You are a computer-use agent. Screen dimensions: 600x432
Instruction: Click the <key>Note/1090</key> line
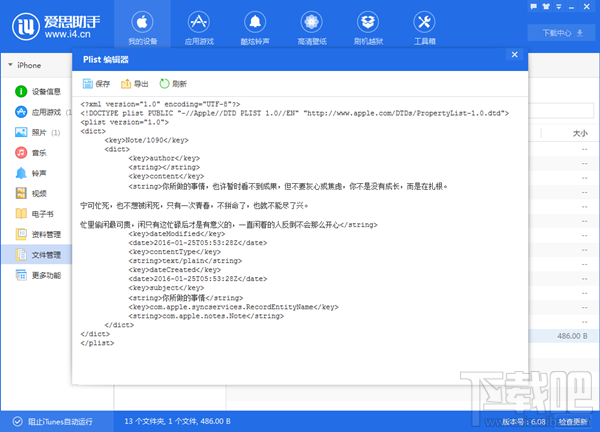(x=147, y=140)
